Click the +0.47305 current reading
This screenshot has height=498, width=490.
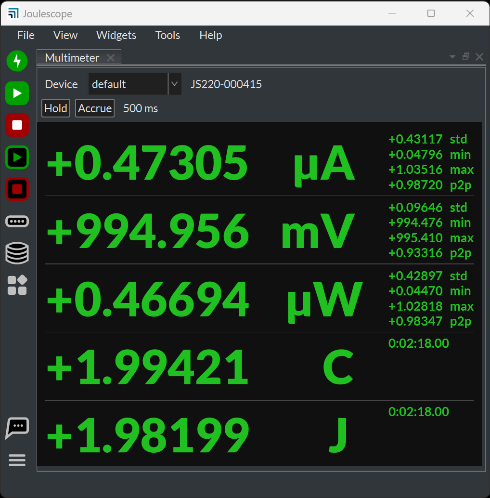tap(147, 163)
